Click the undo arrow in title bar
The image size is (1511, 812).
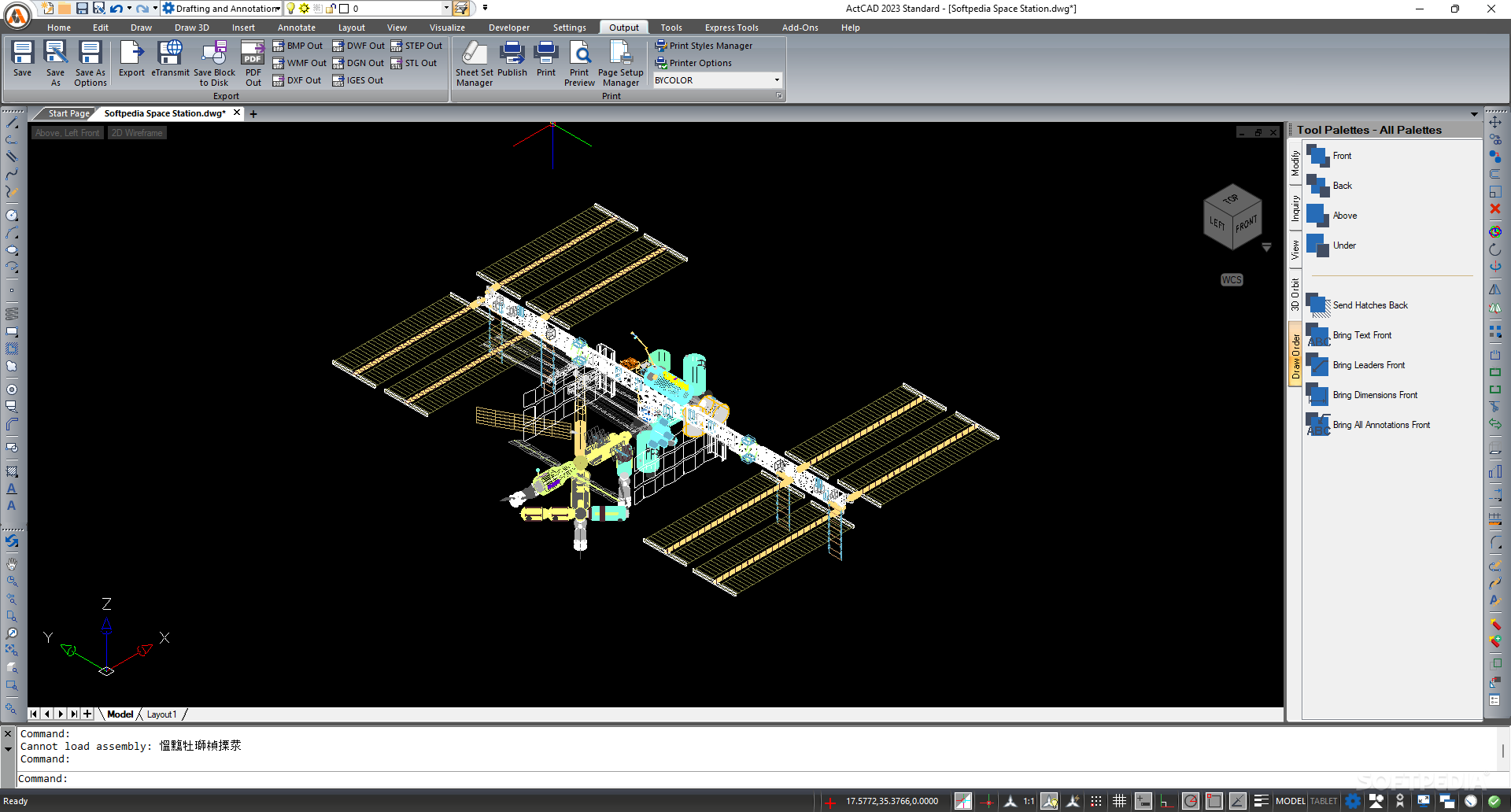click(116, 9)
